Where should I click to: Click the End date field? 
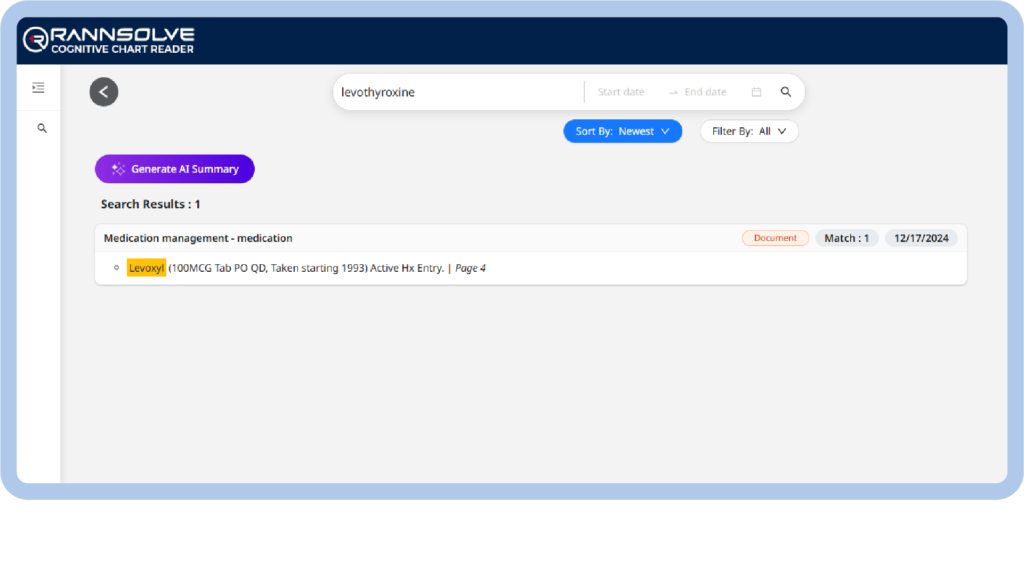point(705,92)
